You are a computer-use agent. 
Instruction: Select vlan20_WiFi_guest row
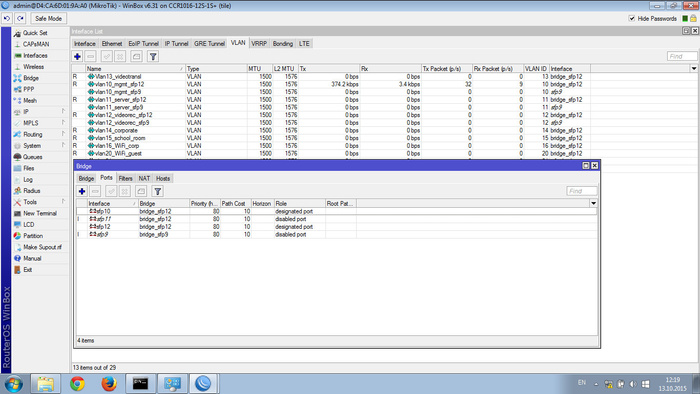[330, 153]
